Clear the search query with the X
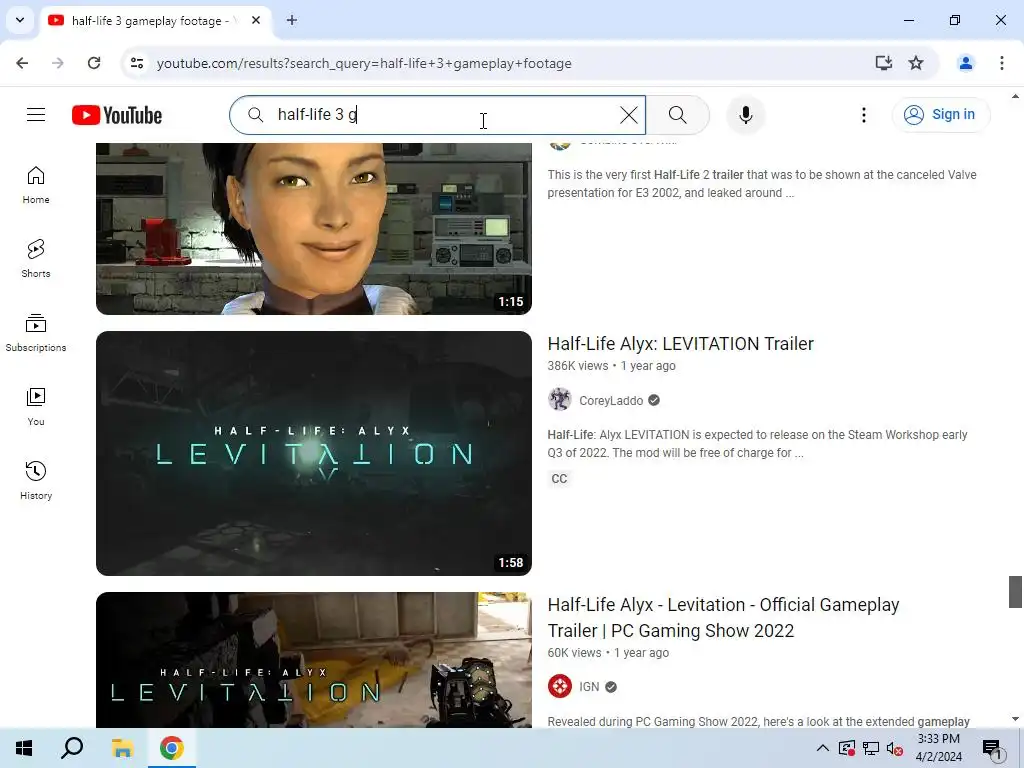The image size is (1024, 768). [x=629, y=115]
